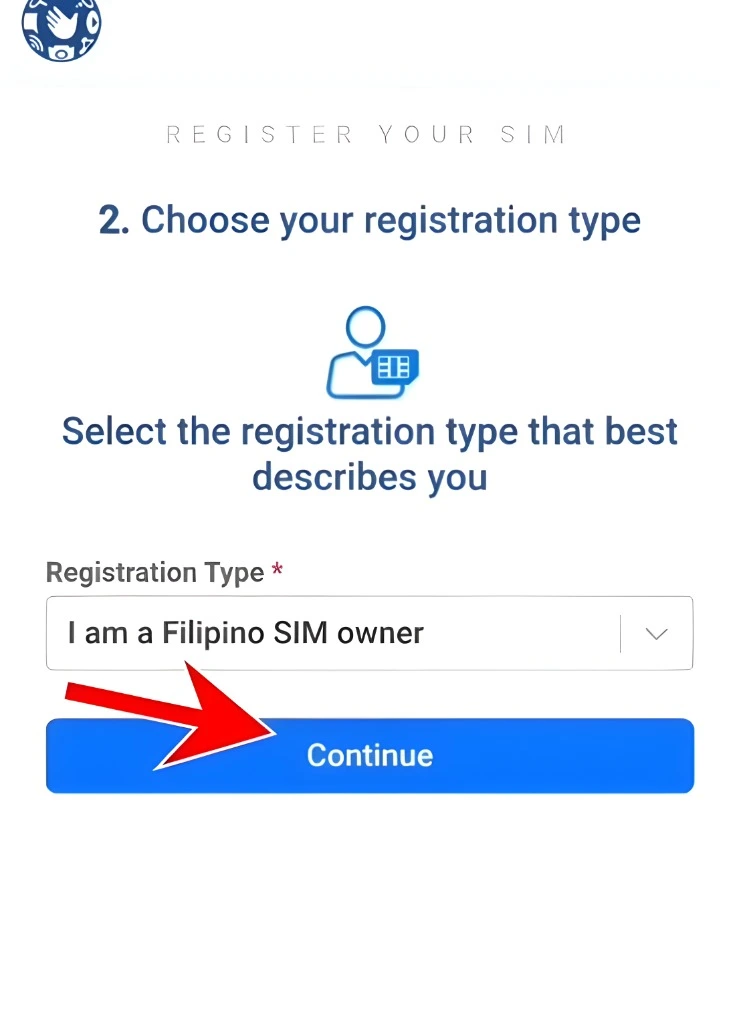Click the REGISTER YOUR SIM header link
The height and width of the screenshot is (1024, 741).
coord(366,133)
